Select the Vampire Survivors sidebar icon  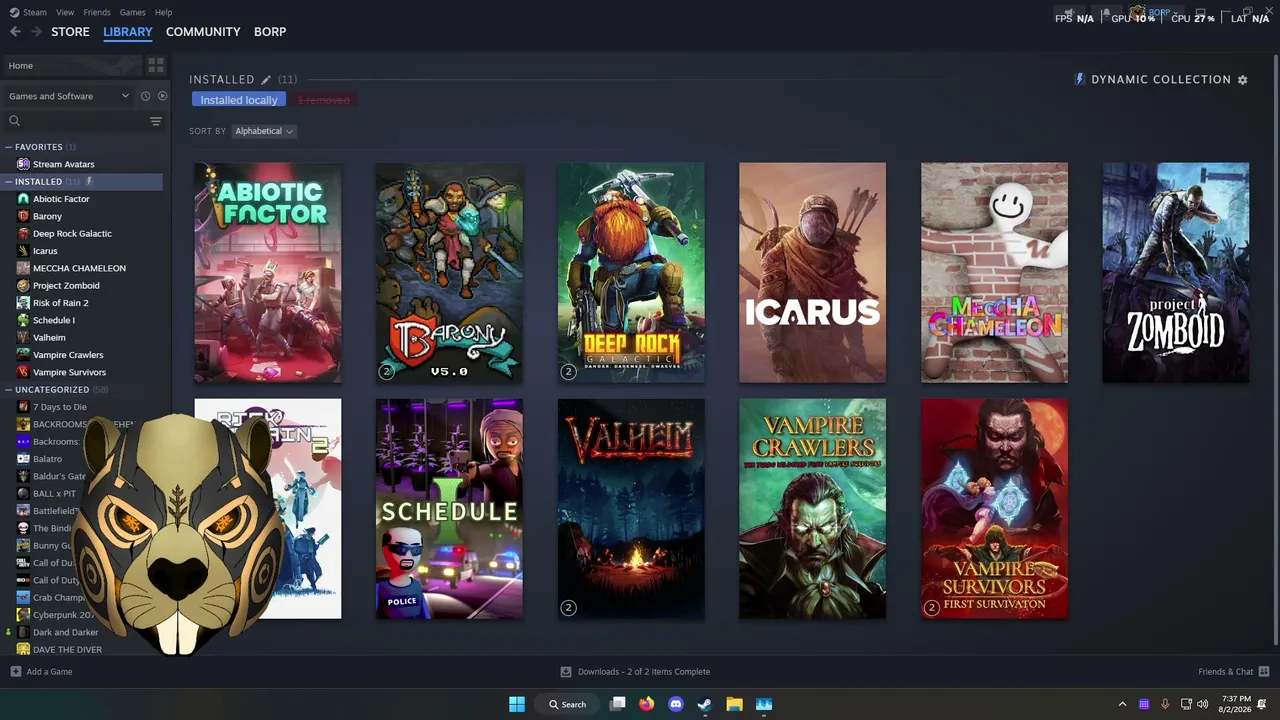(x=23, y=372)
